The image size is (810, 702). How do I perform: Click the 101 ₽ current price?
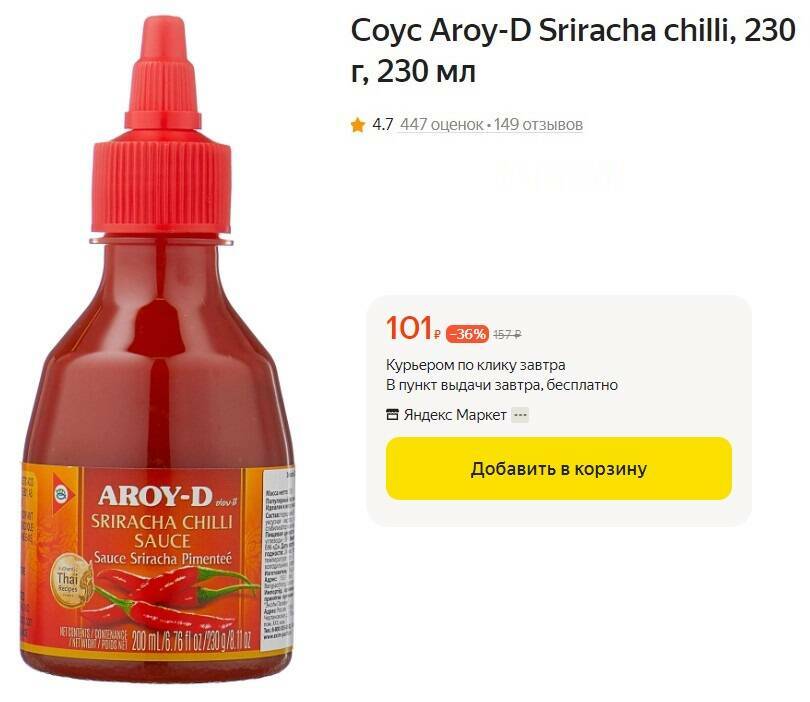tap(413, 329)
